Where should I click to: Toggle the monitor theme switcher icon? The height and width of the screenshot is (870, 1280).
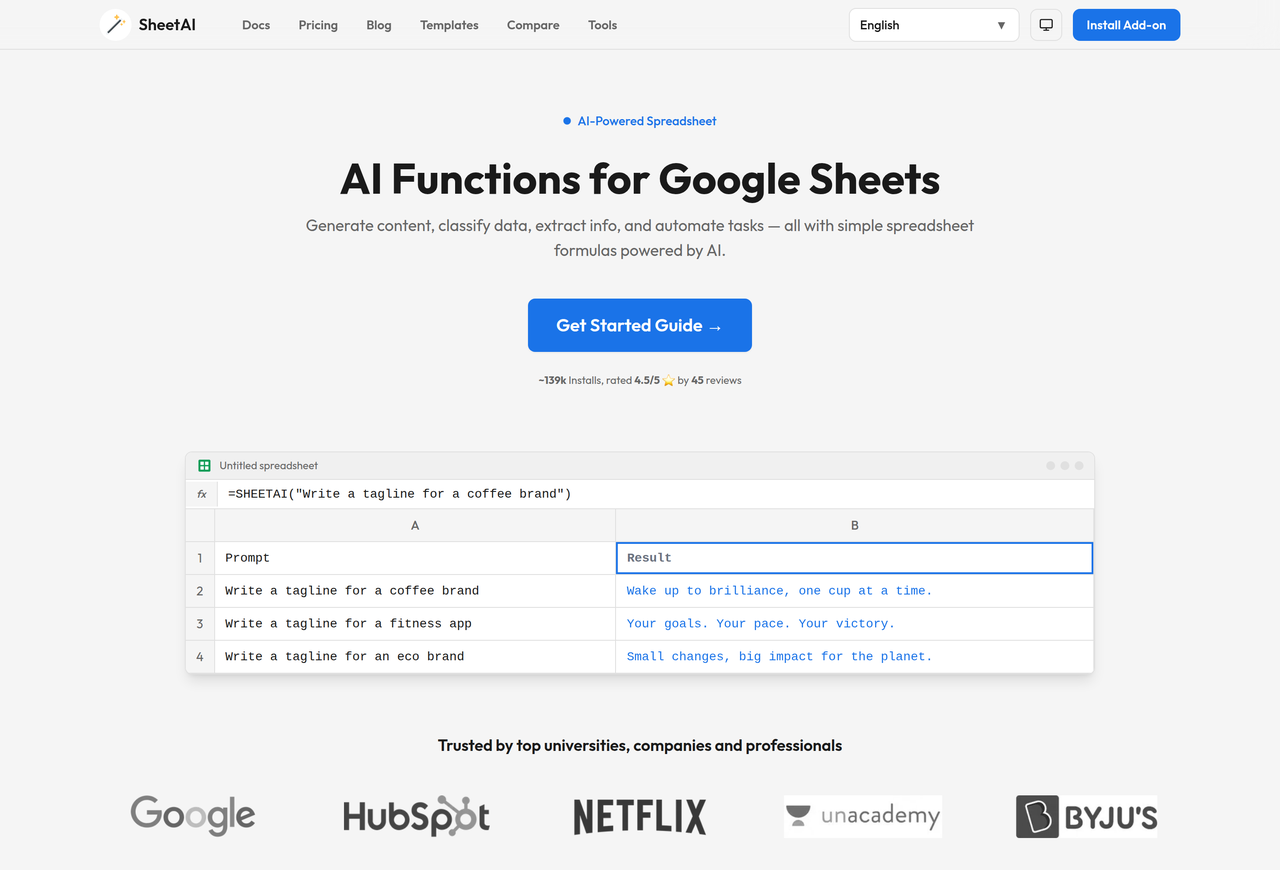pyautogui.click(x=1045, y=25)
